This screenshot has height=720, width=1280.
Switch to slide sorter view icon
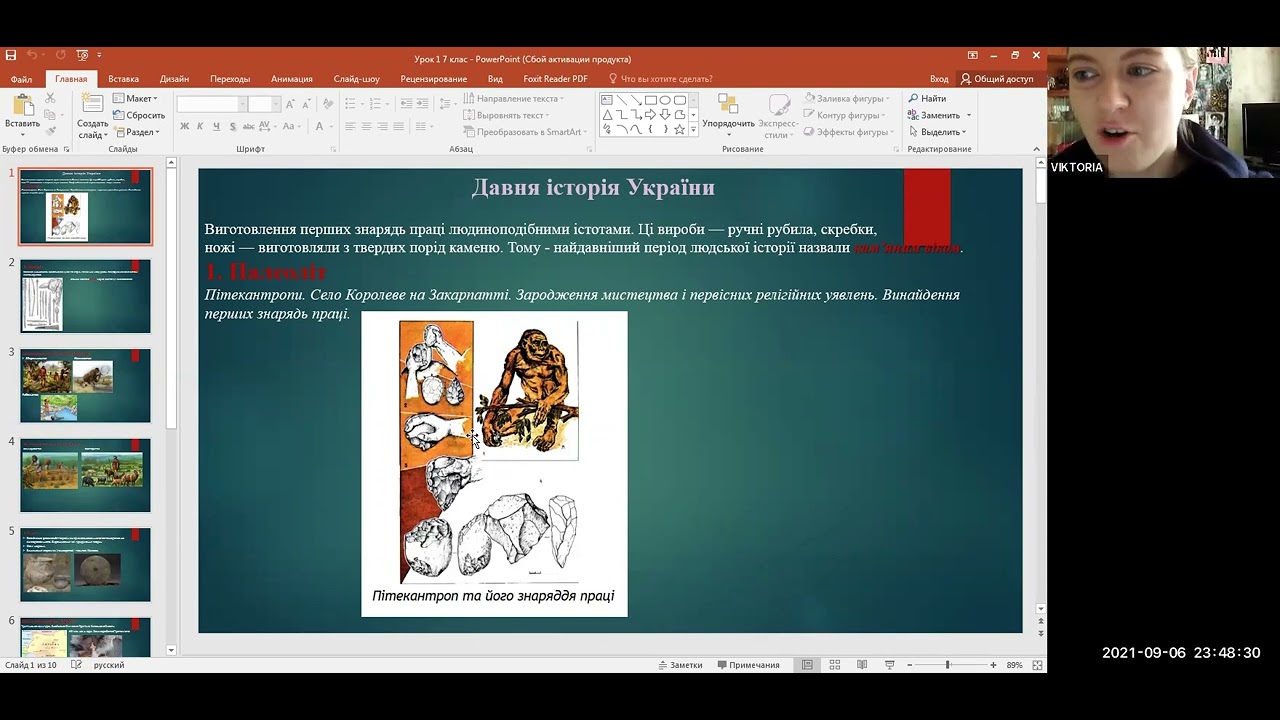(x=834, y=665)
